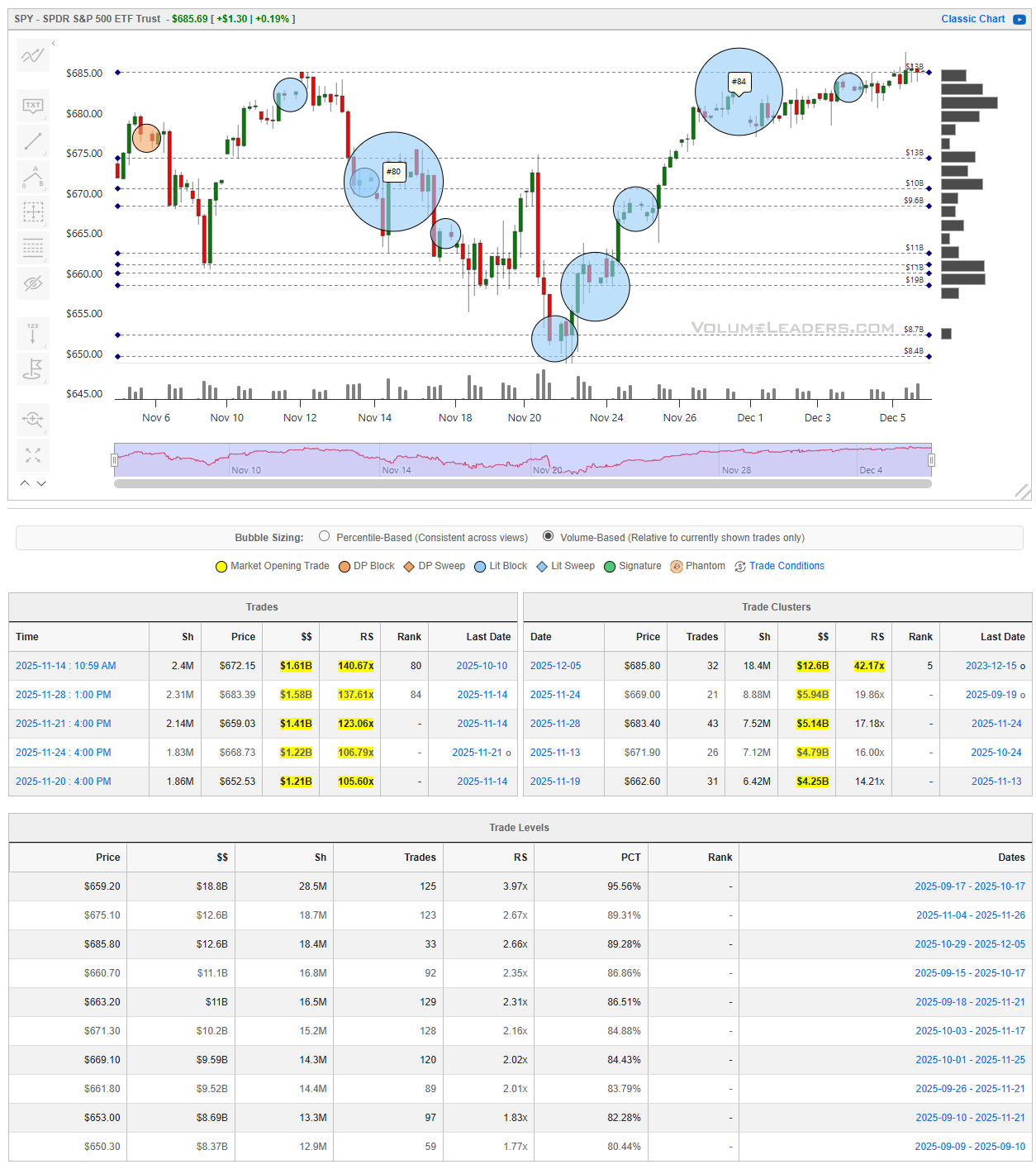Click the blue Lit Sweep diamond icon
Image resolution: width=1036 pixels, height=1169 pixels.
(x=542, y=567)
